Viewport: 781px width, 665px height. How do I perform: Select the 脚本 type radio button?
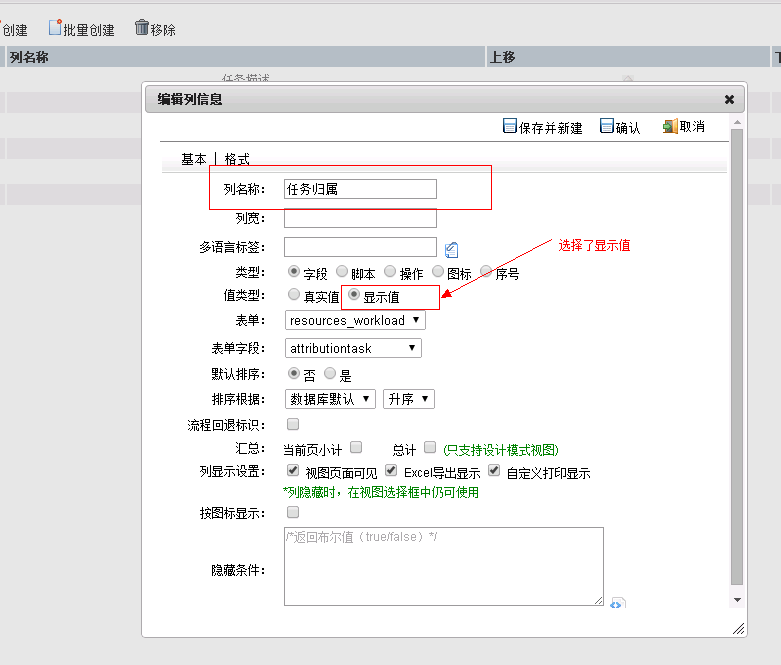tap(342, 271)
